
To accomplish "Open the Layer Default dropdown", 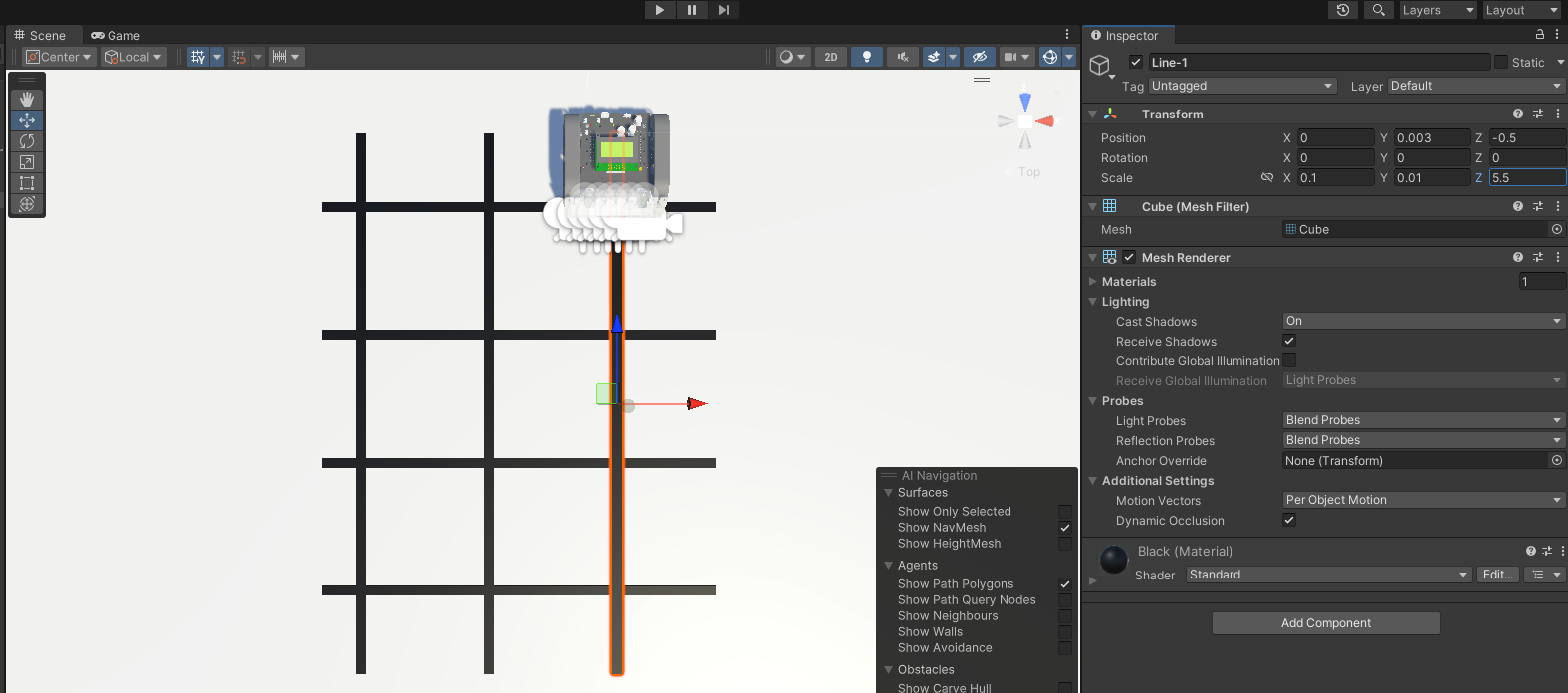I will point(1476,86).
